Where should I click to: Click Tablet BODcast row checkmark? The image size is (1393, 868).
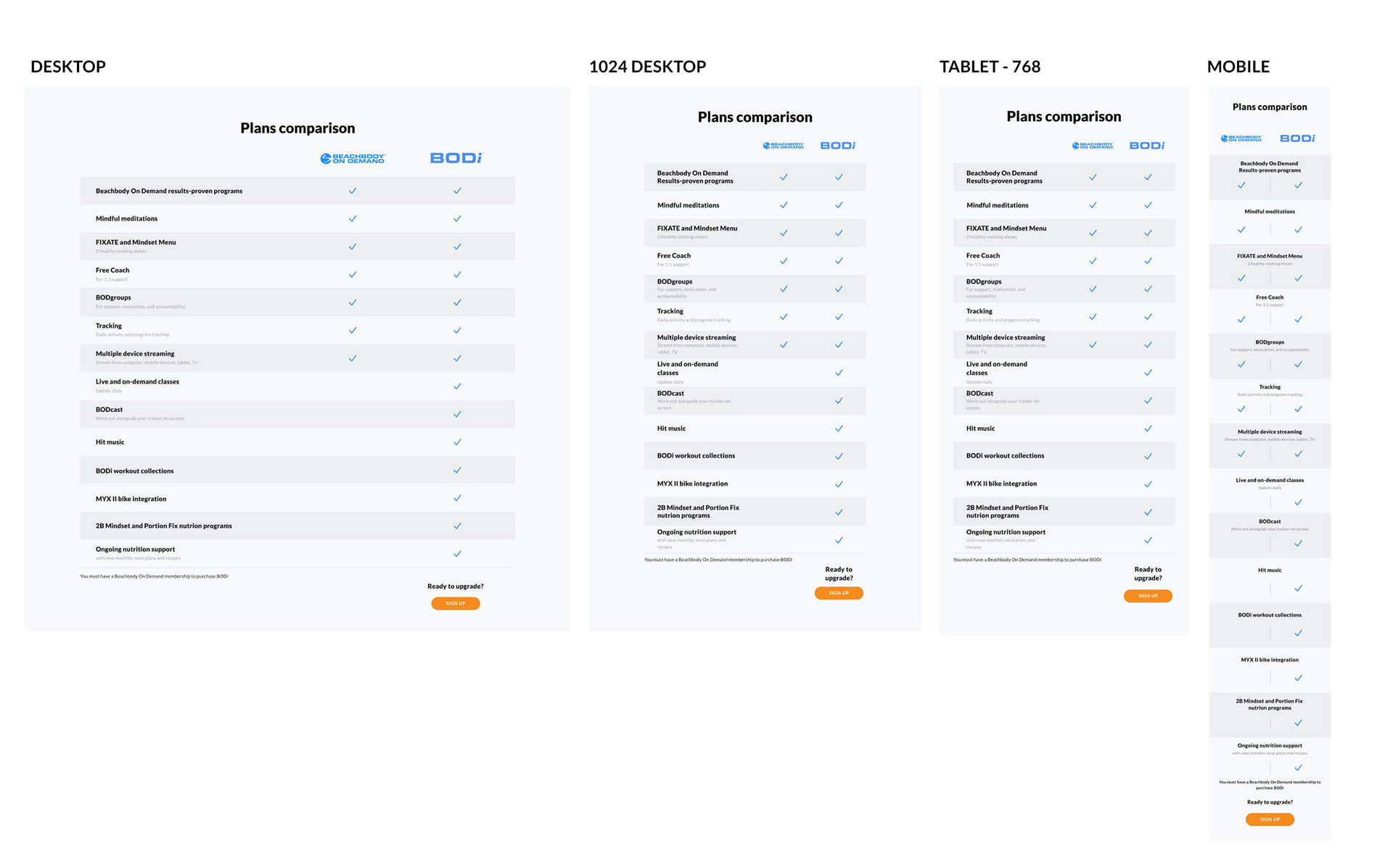click(1148, 400)
